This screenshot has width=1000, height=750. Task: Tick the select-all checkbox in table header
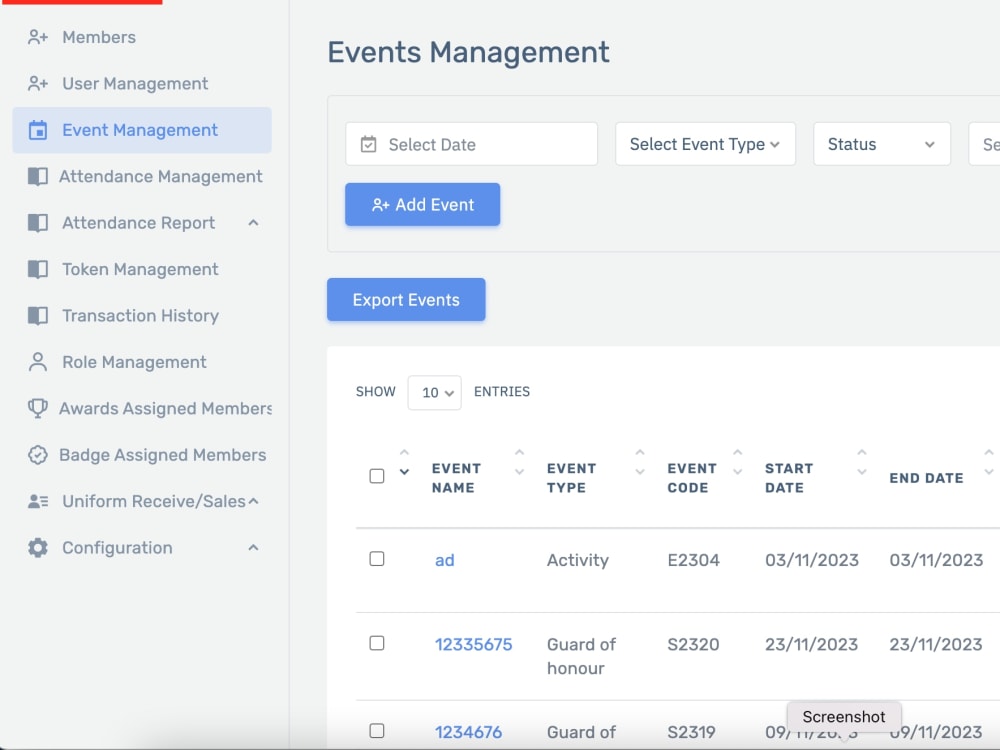tap(377, 476)
